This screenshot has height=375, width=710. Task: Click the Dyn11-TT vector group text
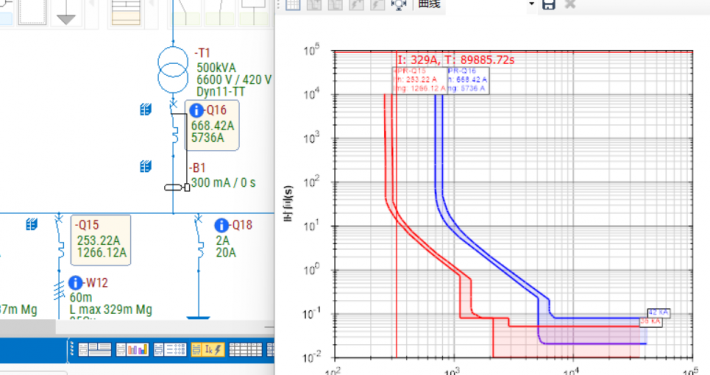coord(221,92)
